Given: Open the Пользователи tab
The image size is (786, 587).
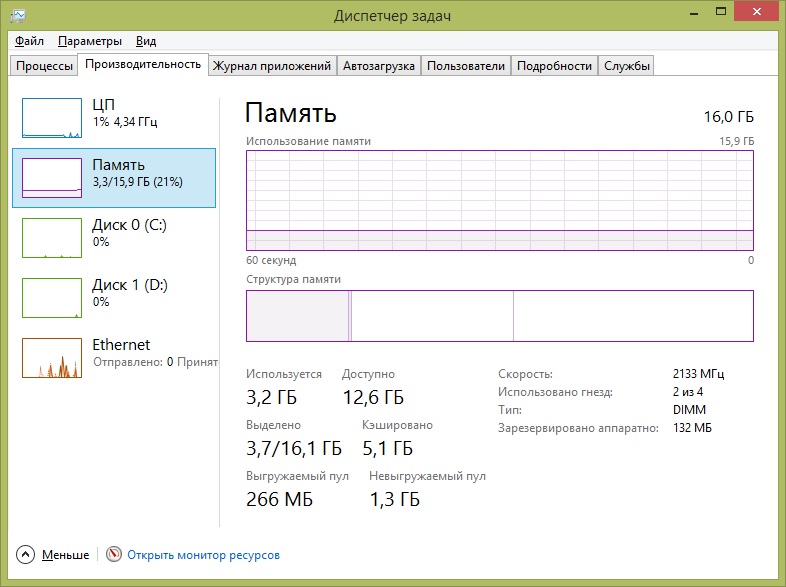Looking at the screenshot, I should [x=465, y=66].
